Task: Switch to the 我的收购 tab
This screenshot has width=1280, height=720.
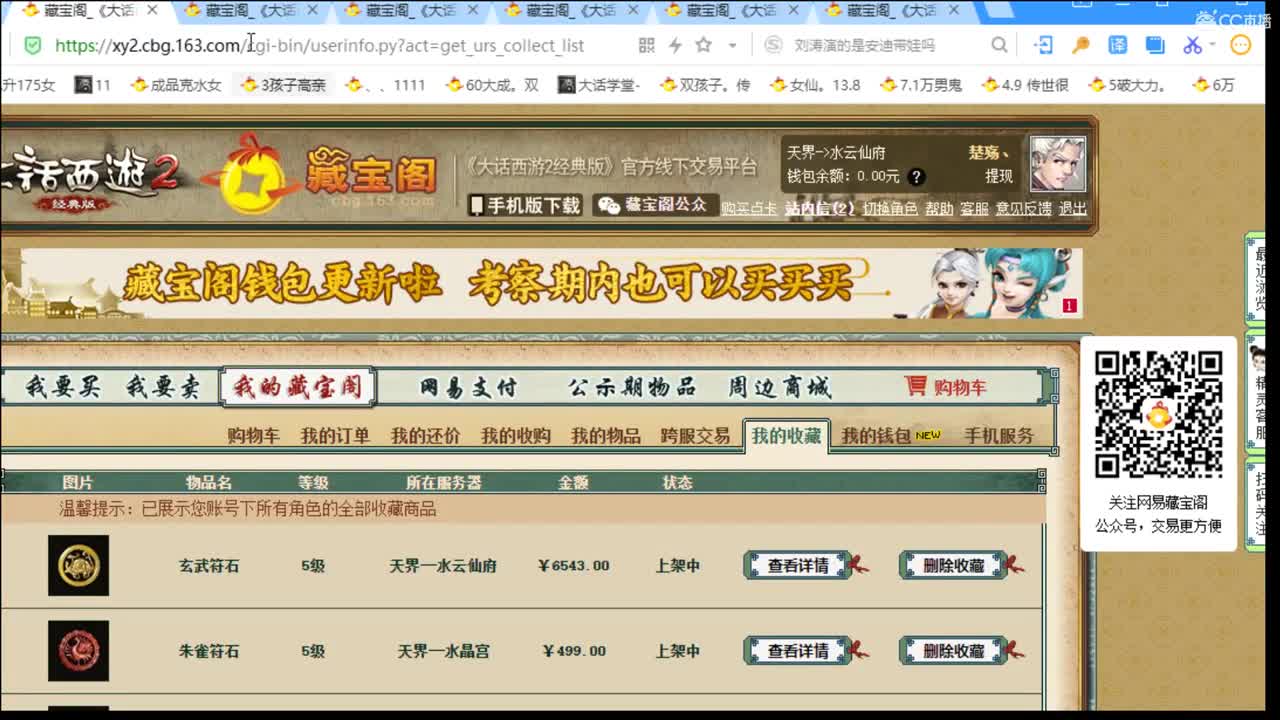Action: 515,436
